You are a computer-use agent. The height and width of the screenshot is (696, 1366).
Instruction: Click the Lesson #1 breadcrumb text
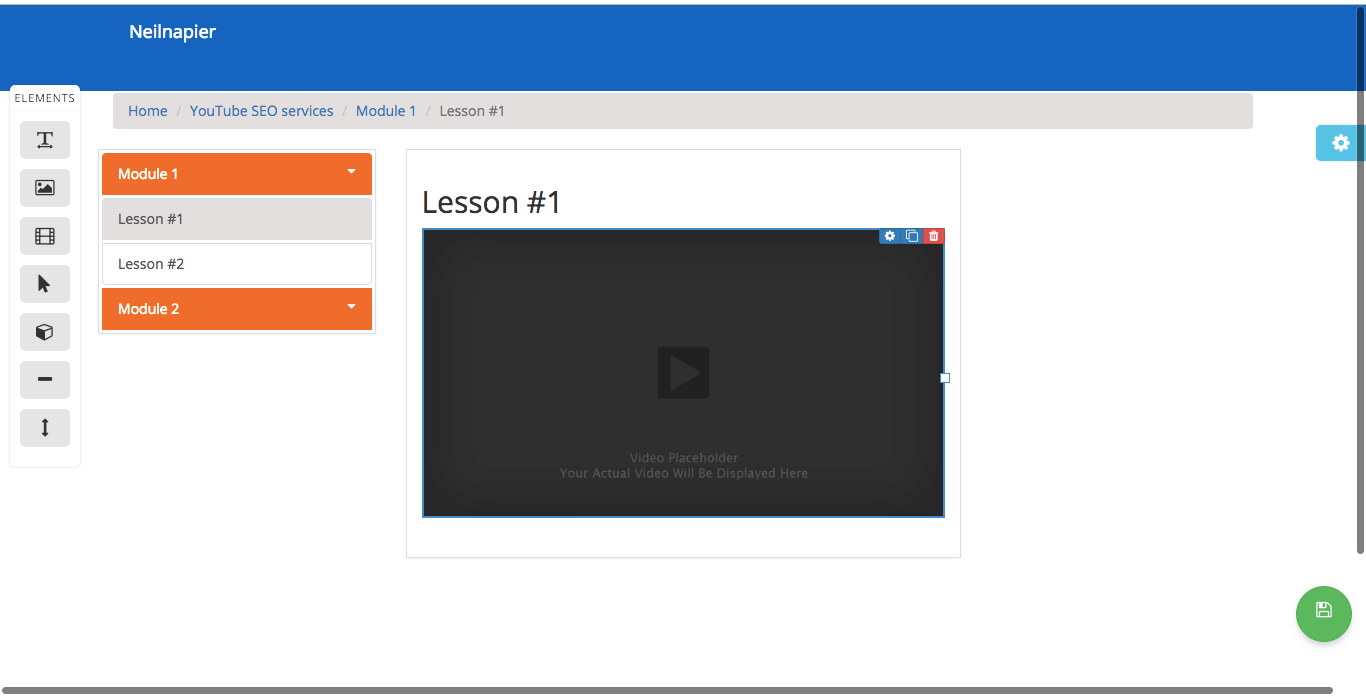pos(472,111)
